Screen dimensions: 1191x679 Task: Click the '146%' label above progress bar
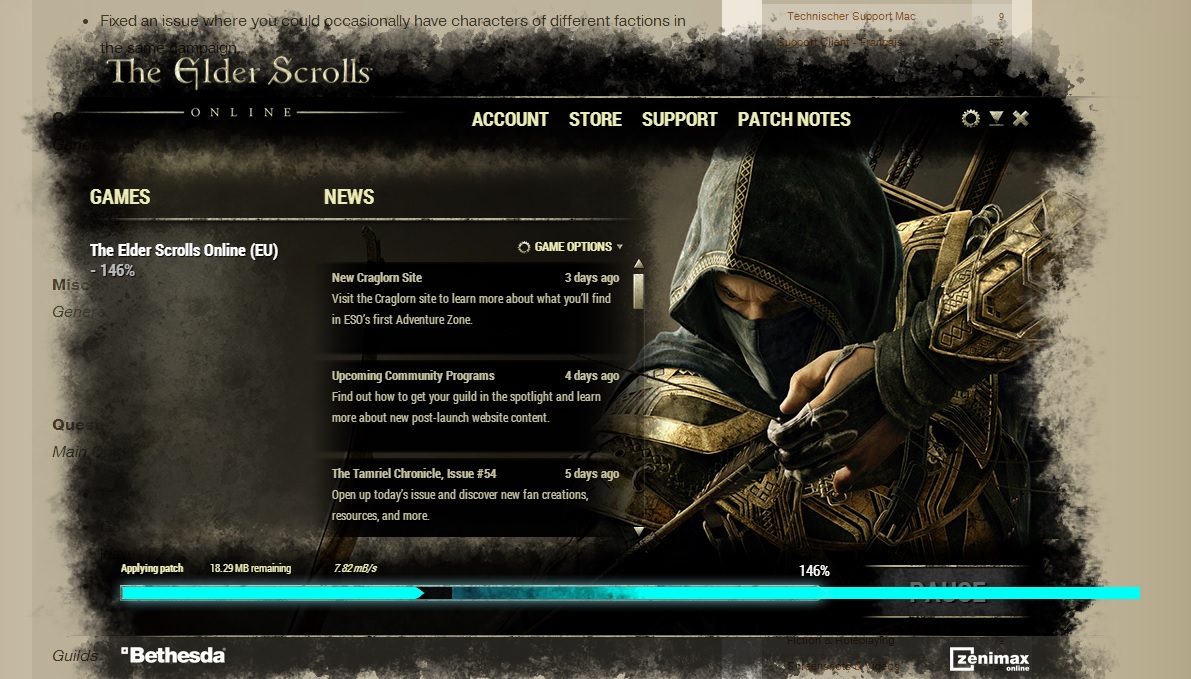click(814, 570)
